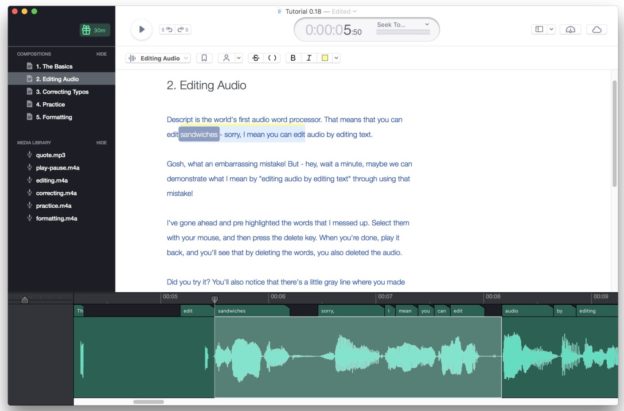624x411 pixels.
Task: Click the timeline home icon
Action: point(25,300)
